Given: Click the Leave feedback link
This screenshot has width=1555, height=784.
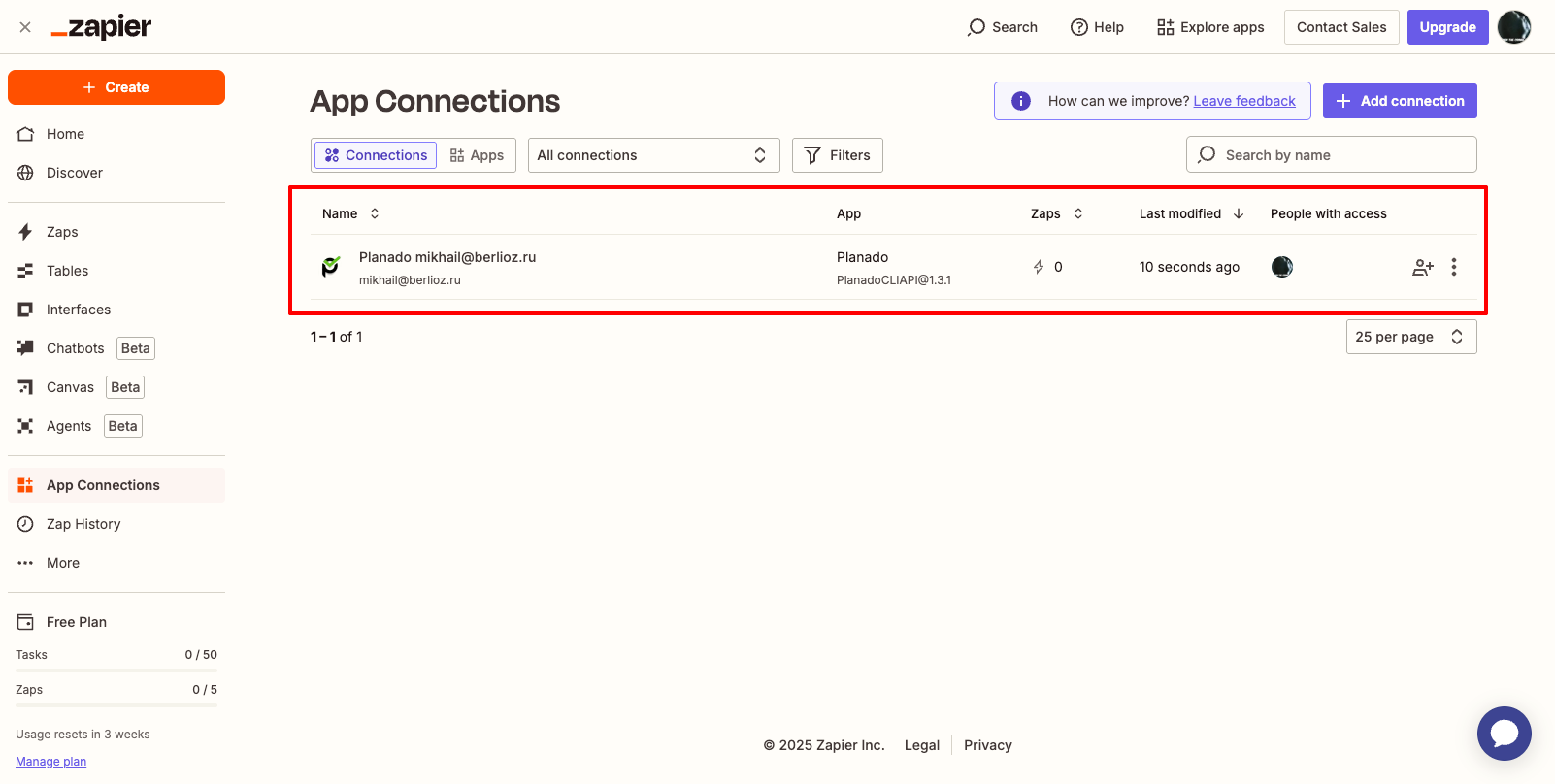Looking at the screenshot, I should tap(1244, 101).
